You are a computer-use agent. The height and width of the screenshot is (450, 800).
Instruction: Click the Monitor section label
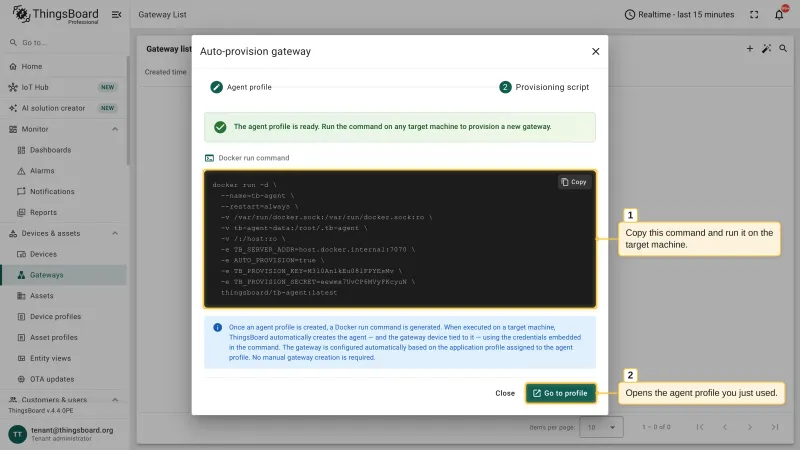[x=35, y=129]
